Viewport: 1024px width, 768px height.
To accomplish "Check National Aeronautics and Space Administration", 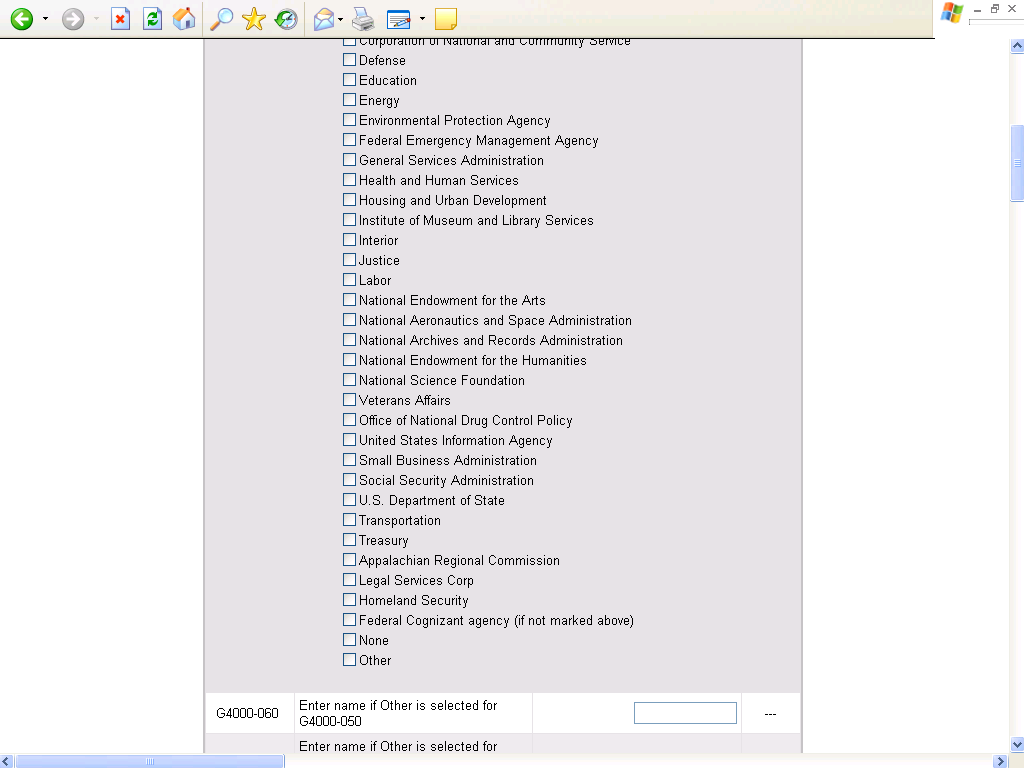I will tap(349, 320).
